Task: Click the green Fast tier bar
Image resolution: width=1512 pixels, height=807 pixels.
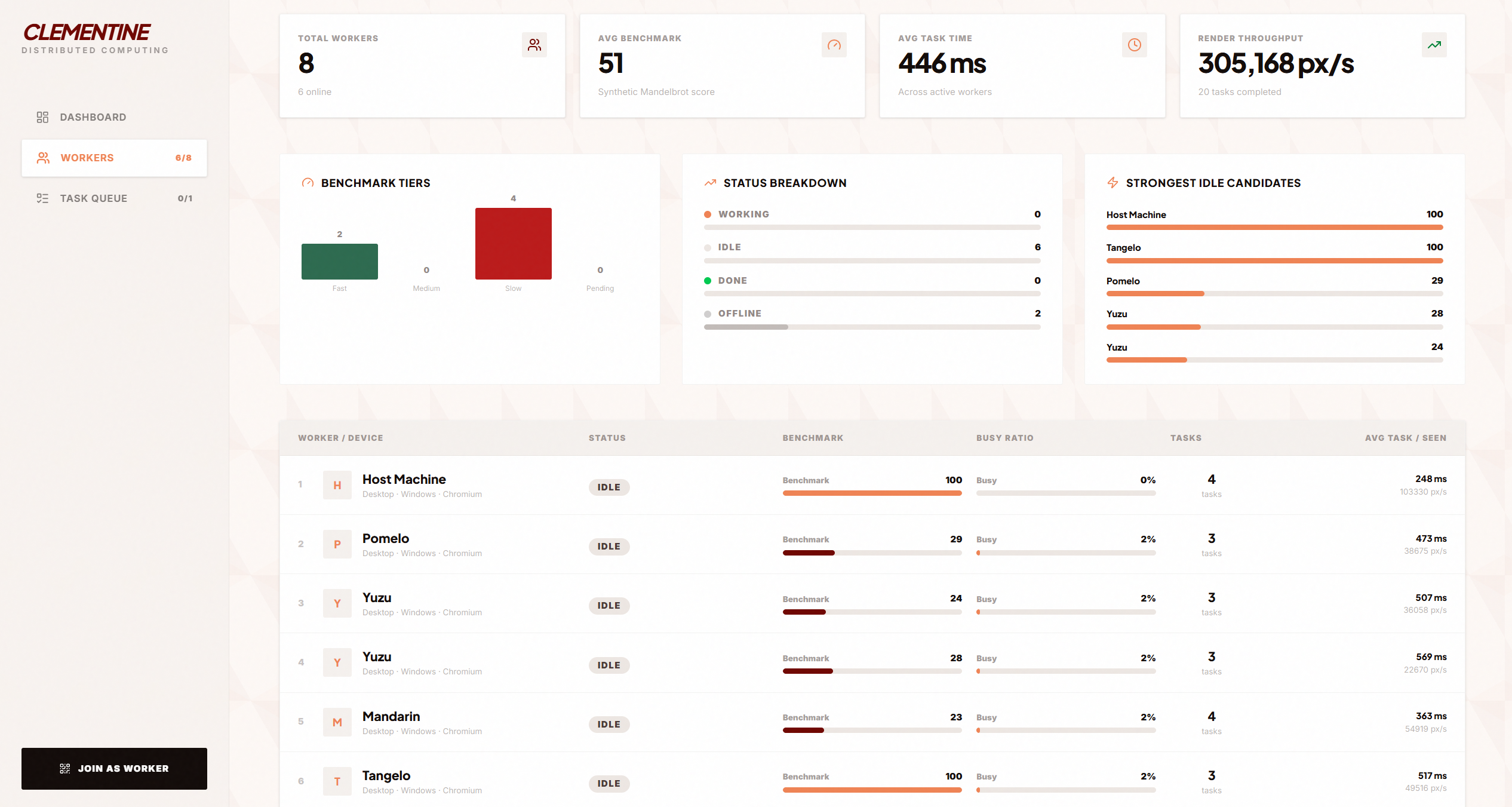Action: tap(339, 262)
